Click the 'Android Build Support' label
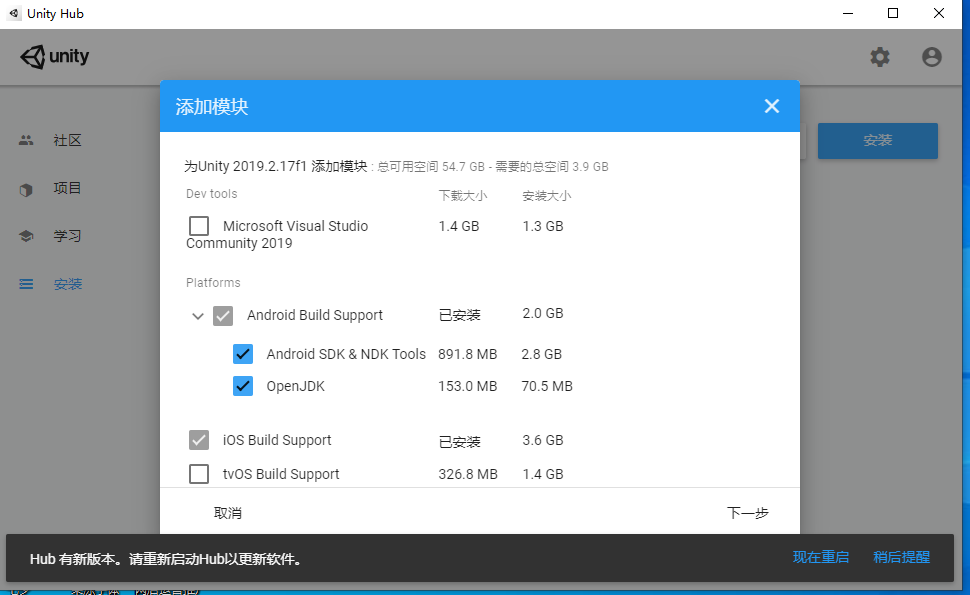 tap(315, 315)
